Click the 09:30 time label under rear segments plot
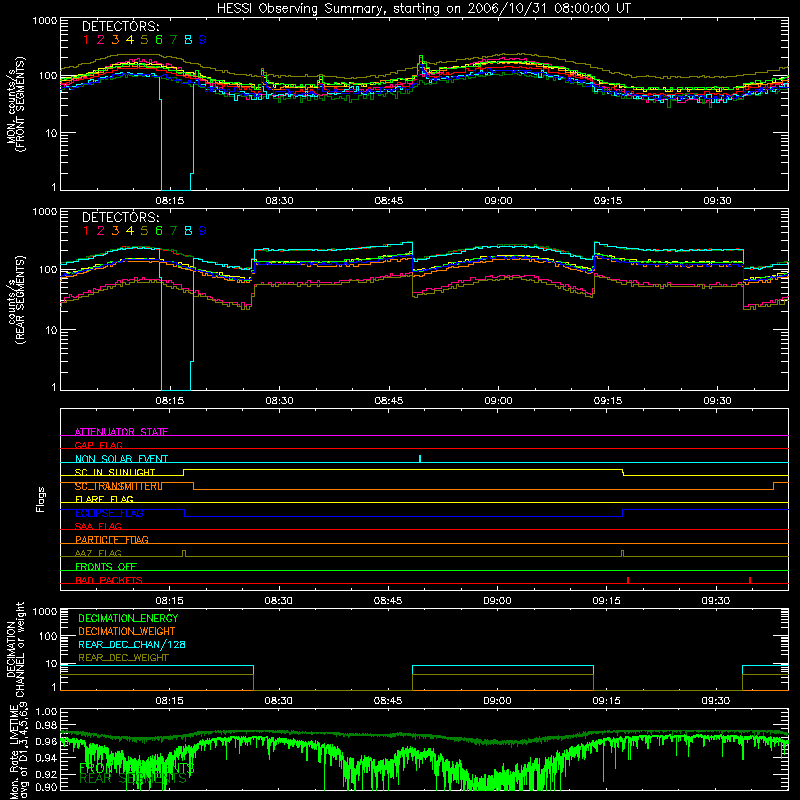The width and height of the screenshot is (800, 800). (x=717, y=401)
